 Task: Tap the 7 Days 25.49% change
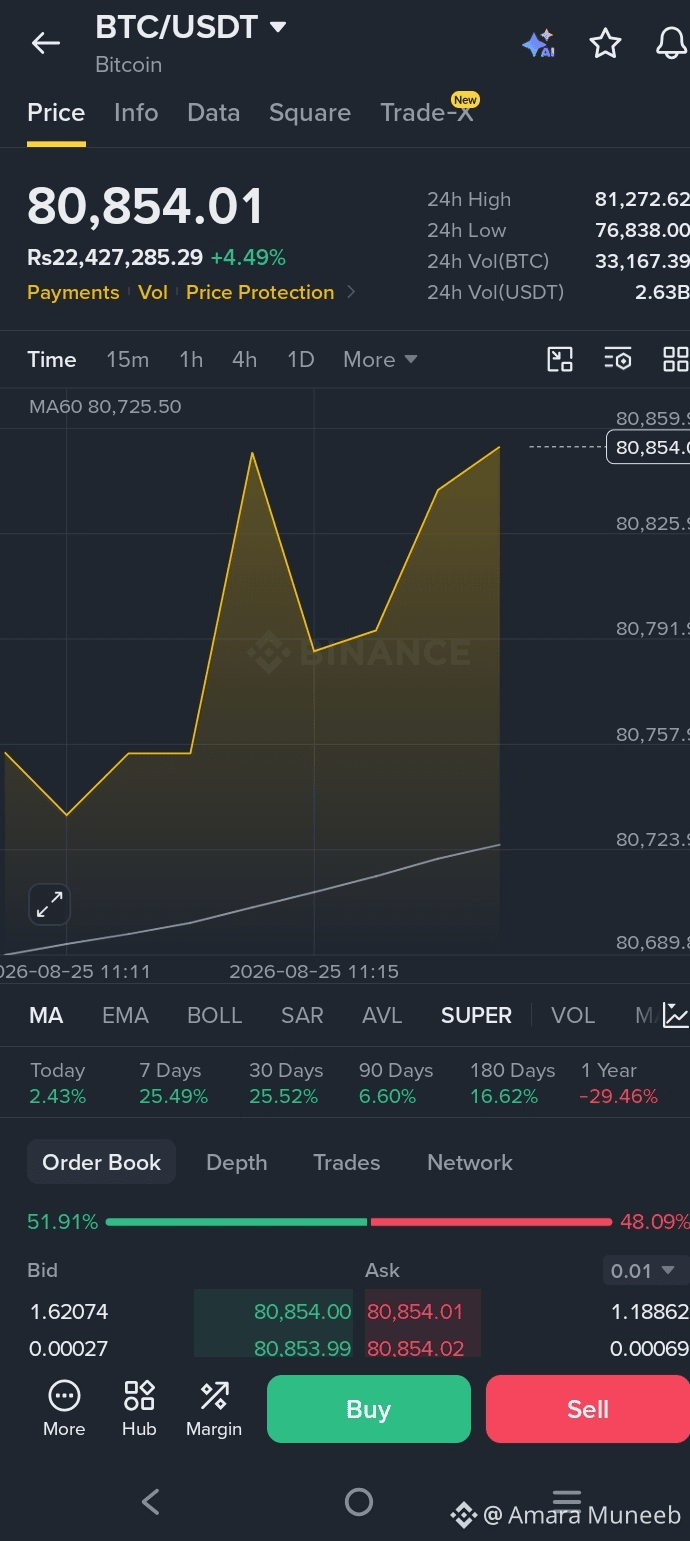[173, 1083]
